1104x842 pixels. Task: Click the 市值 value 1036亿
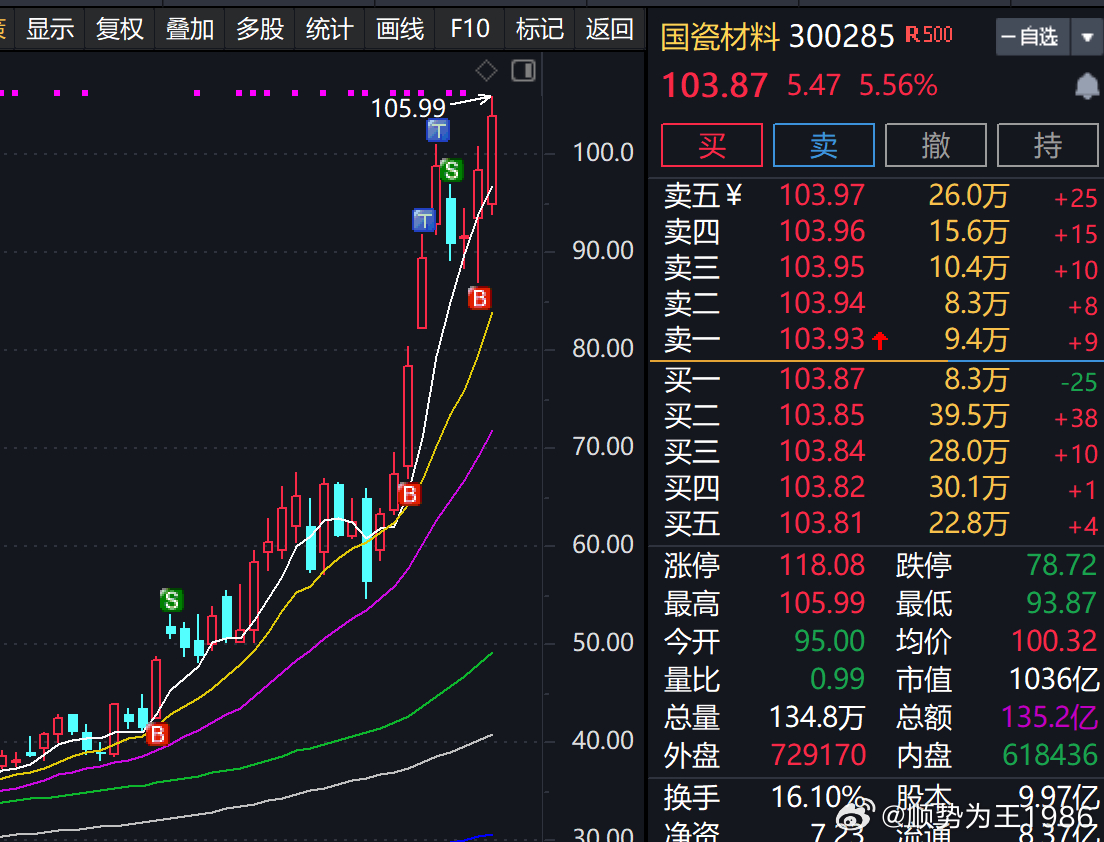pyautogui.click(x=1054, y=679)
